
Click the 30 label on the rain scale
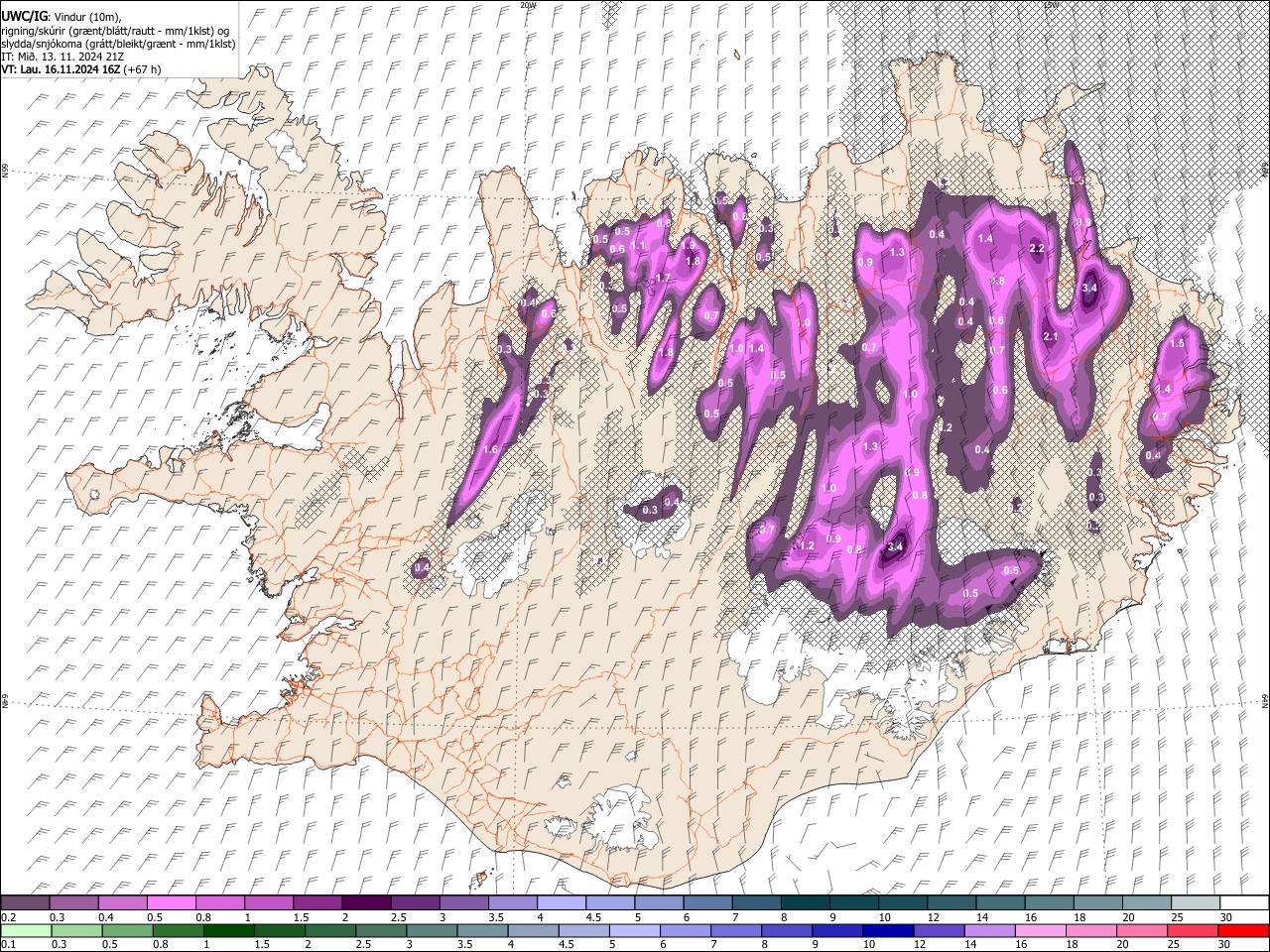(1224, 945)
